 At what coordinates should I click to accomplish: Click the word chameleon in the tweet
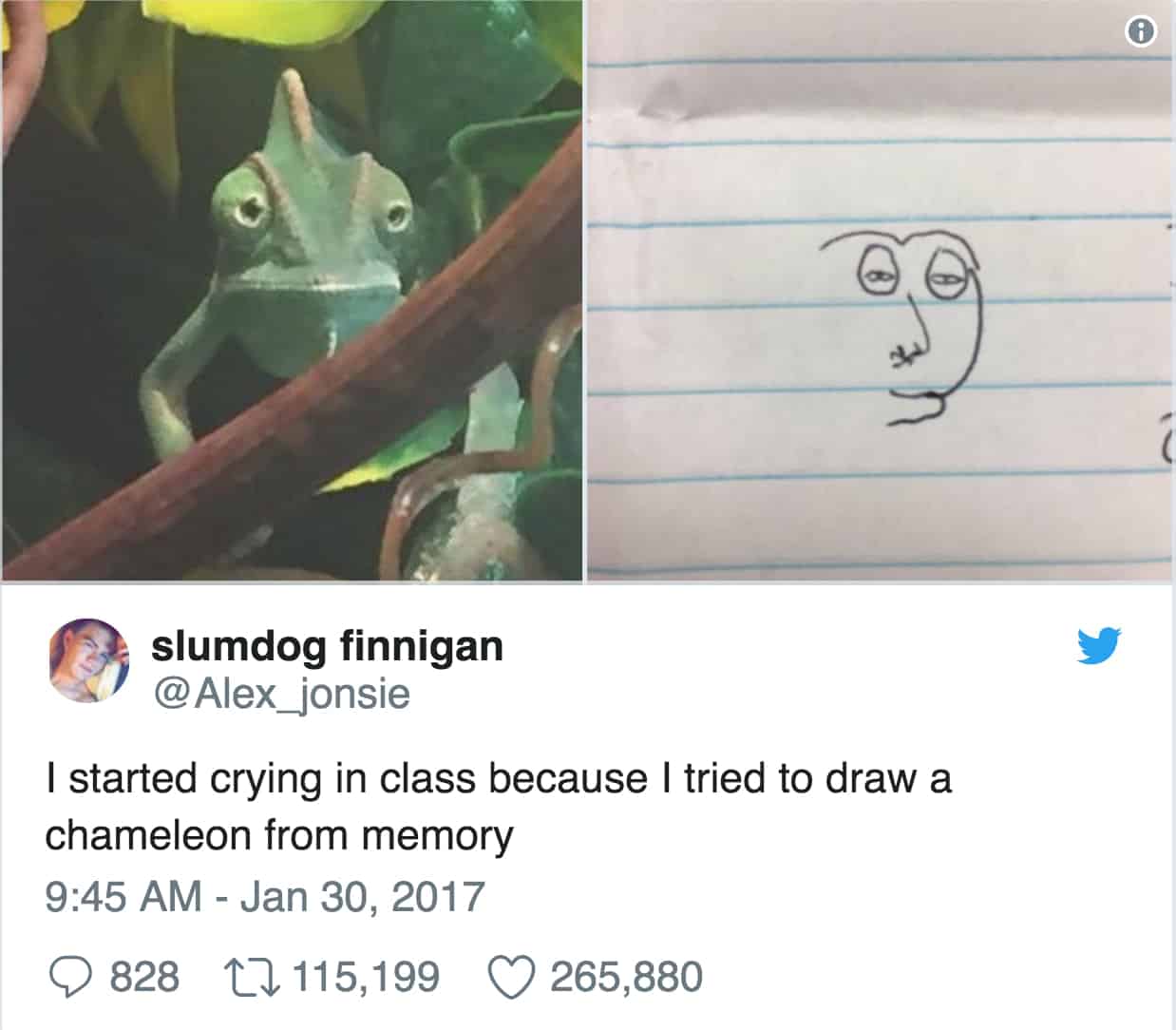click(x=147, y=836)
